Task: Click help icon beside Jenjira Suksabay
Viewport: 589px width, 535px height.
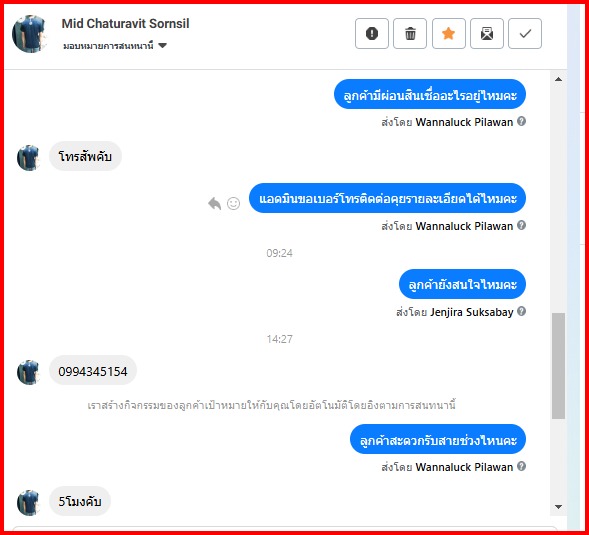Action: [x=521, y=311]
